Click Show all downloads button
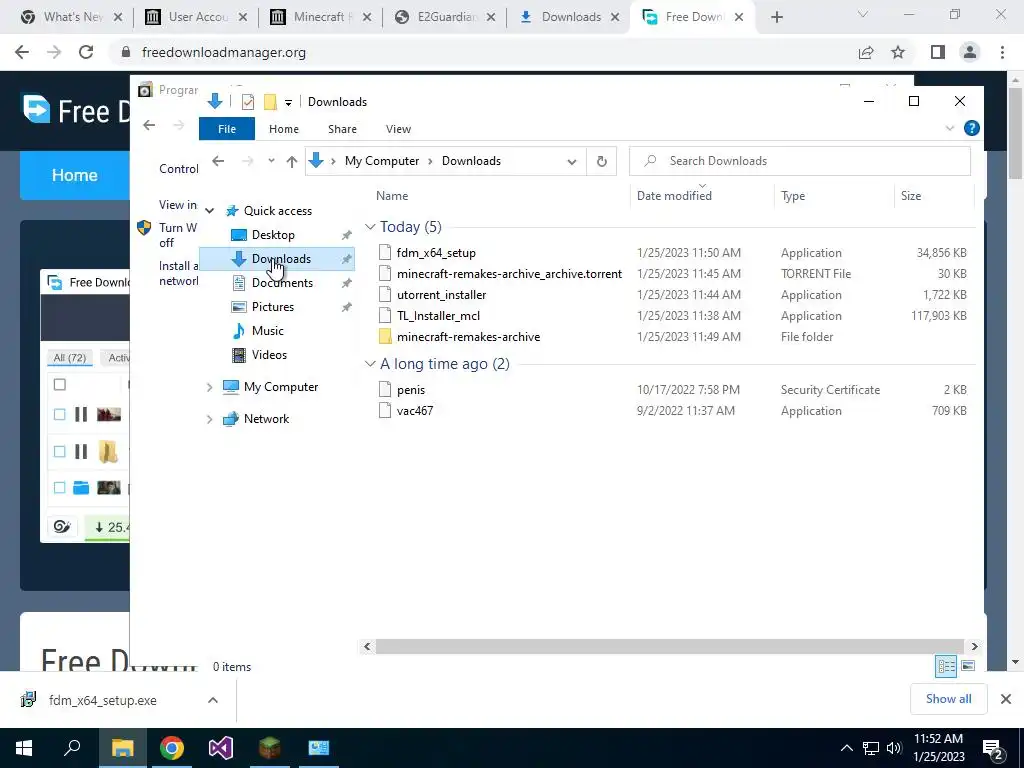The image size is (1024, 768). tap(948, 699)
